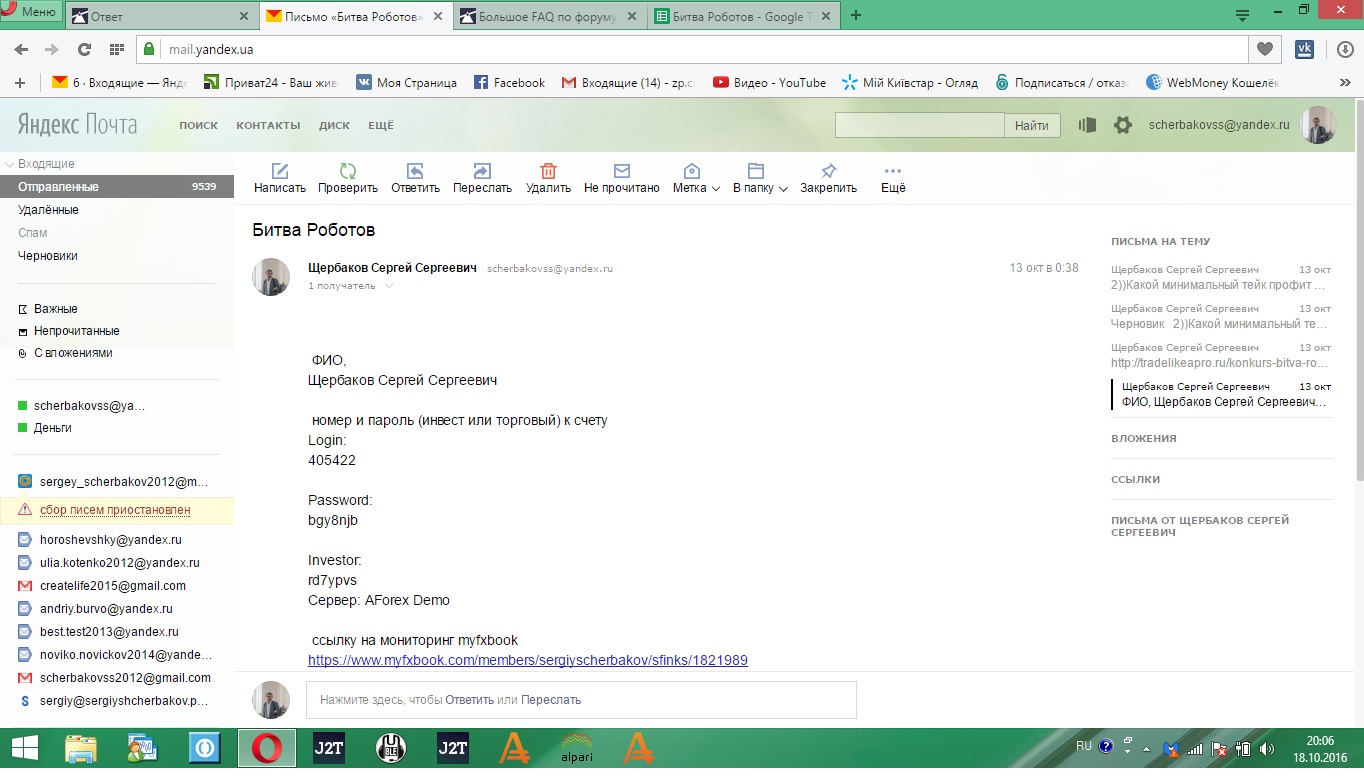This screenshot has width=1364, height=780.
Task: Click Переслать link in reply box
Action: [x=551, y=700]
